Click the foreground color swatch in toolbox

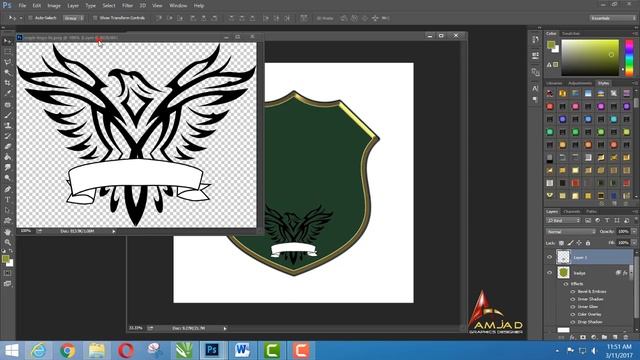[x=5, y=259]
